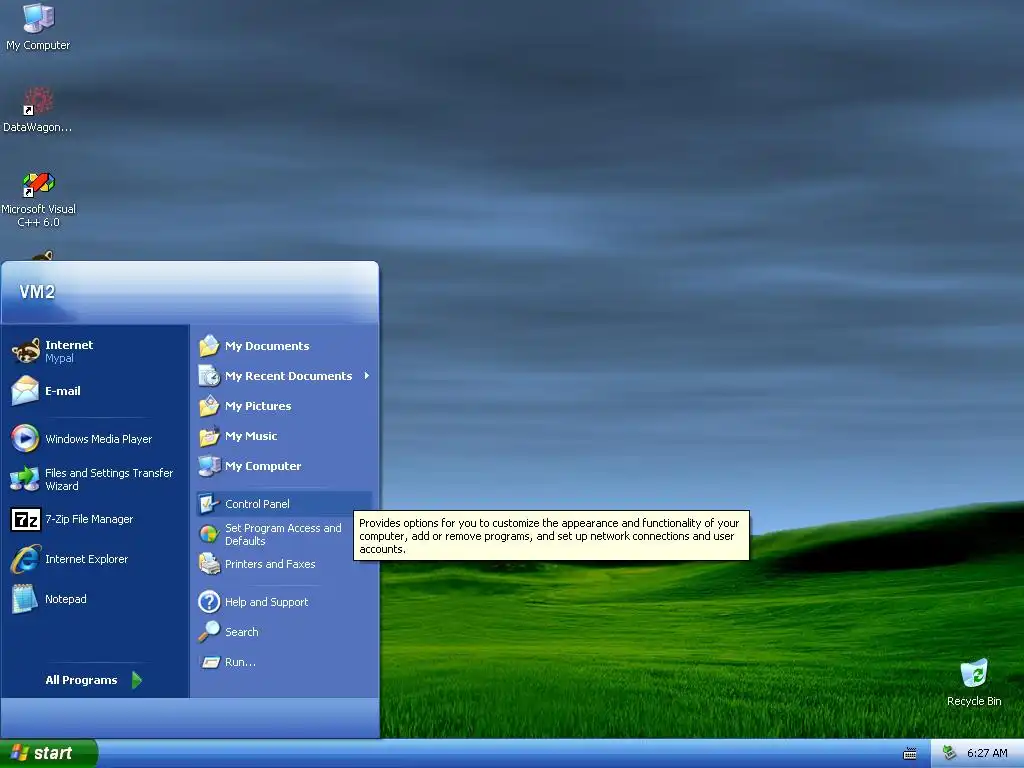Screen dimensions: 1024x768
Task: Choose Run... menu text
Action: [240, 662]
